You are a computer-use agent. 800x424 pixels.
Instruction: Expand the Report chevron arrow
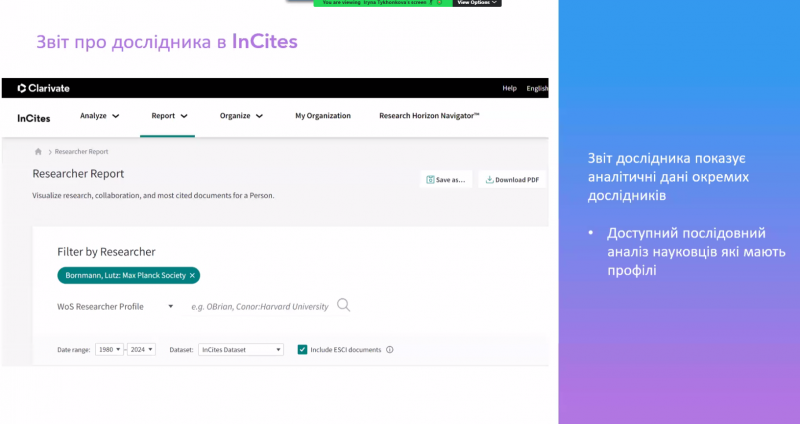click(x=184, y=116)
